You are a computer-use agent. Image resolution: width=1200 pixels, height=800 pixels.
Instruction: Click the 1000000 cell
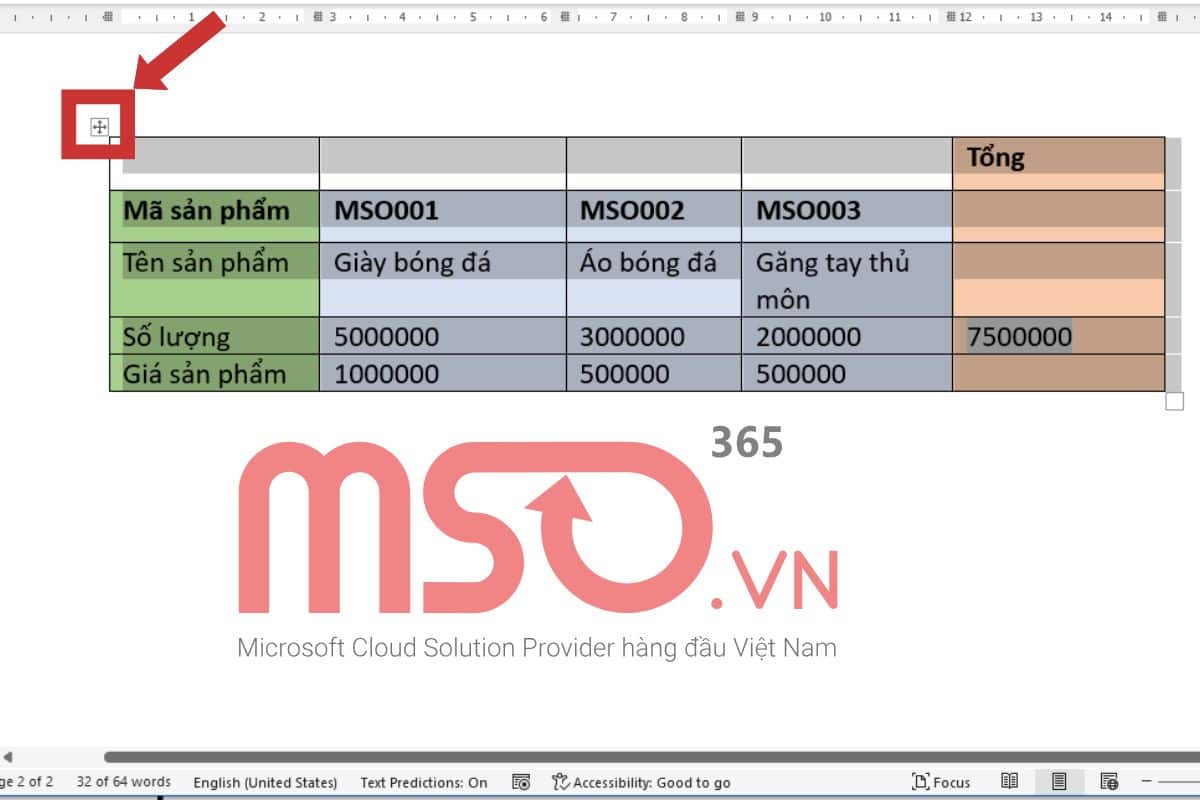(x=442, y=373)
